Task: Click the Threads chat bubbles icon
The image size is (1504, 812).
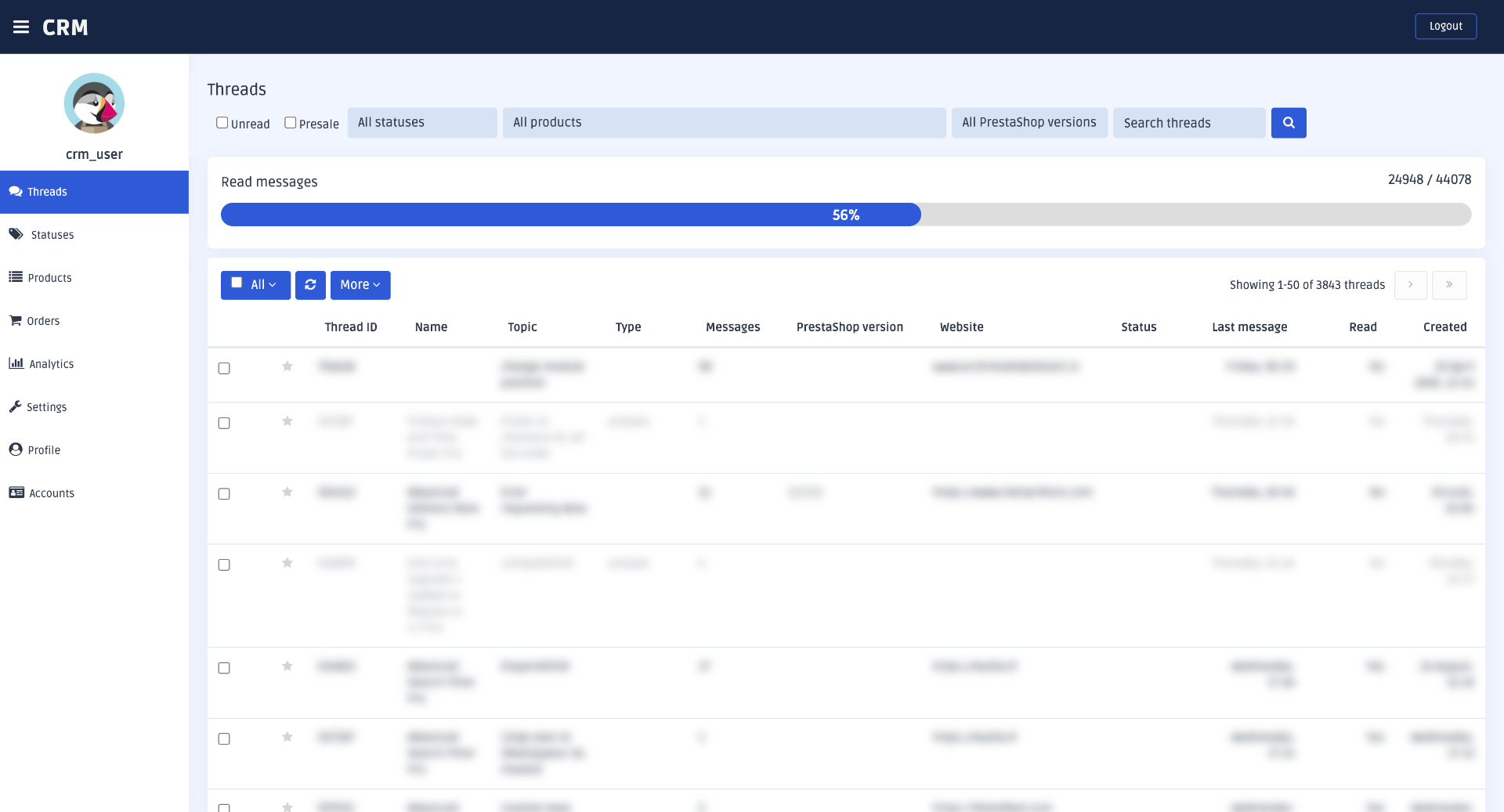Action: 16,191
